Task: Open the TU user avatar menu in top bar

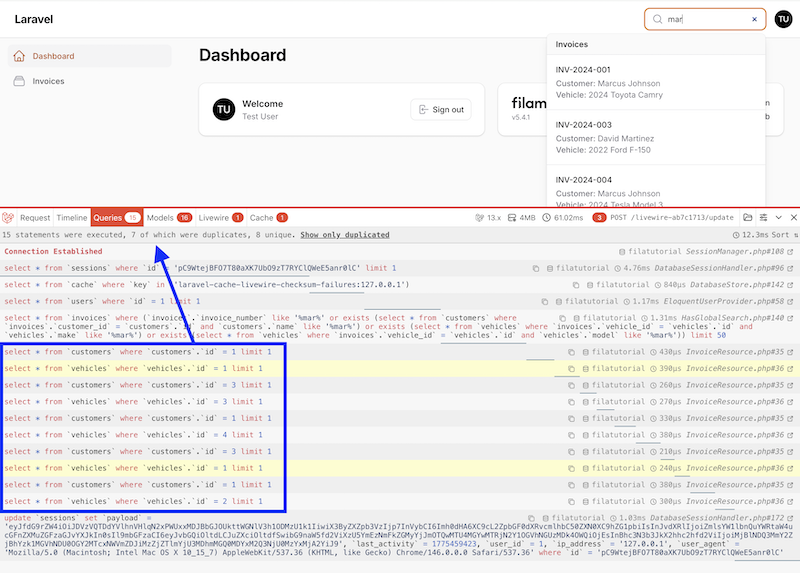Action: (783, 19)
